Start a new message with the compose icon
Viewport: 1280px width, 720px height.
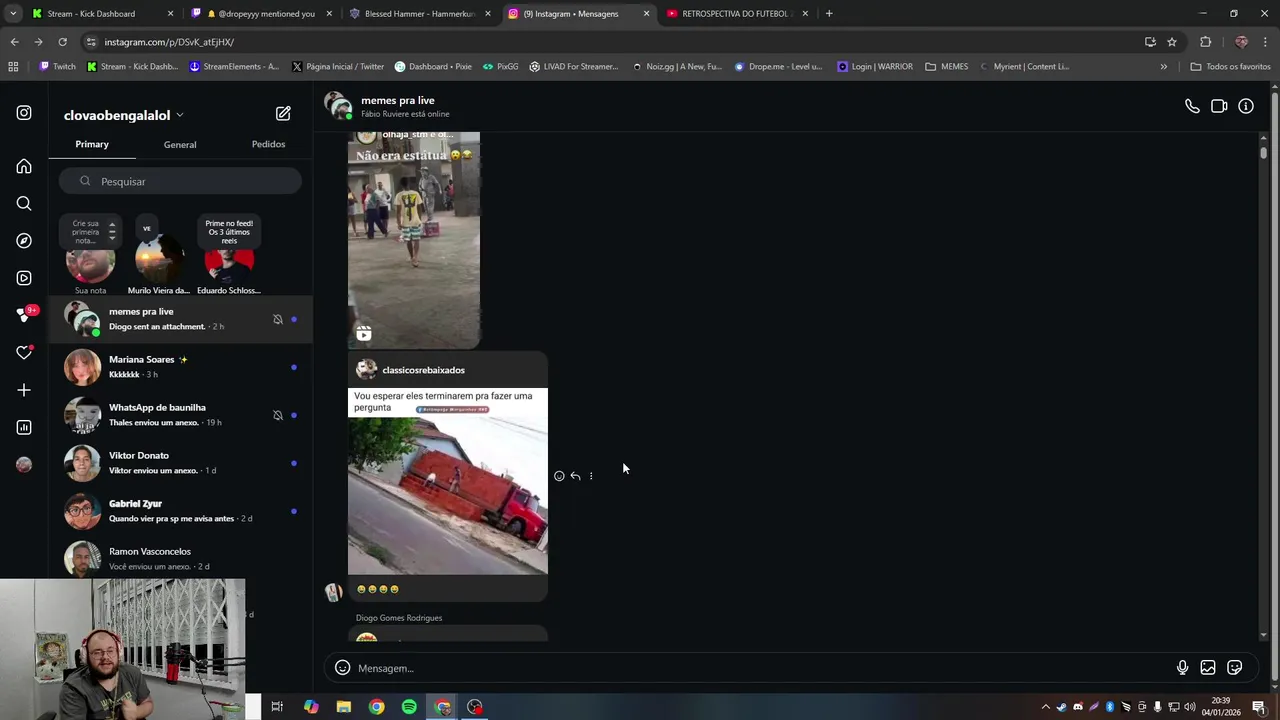[x=283, y=114]
